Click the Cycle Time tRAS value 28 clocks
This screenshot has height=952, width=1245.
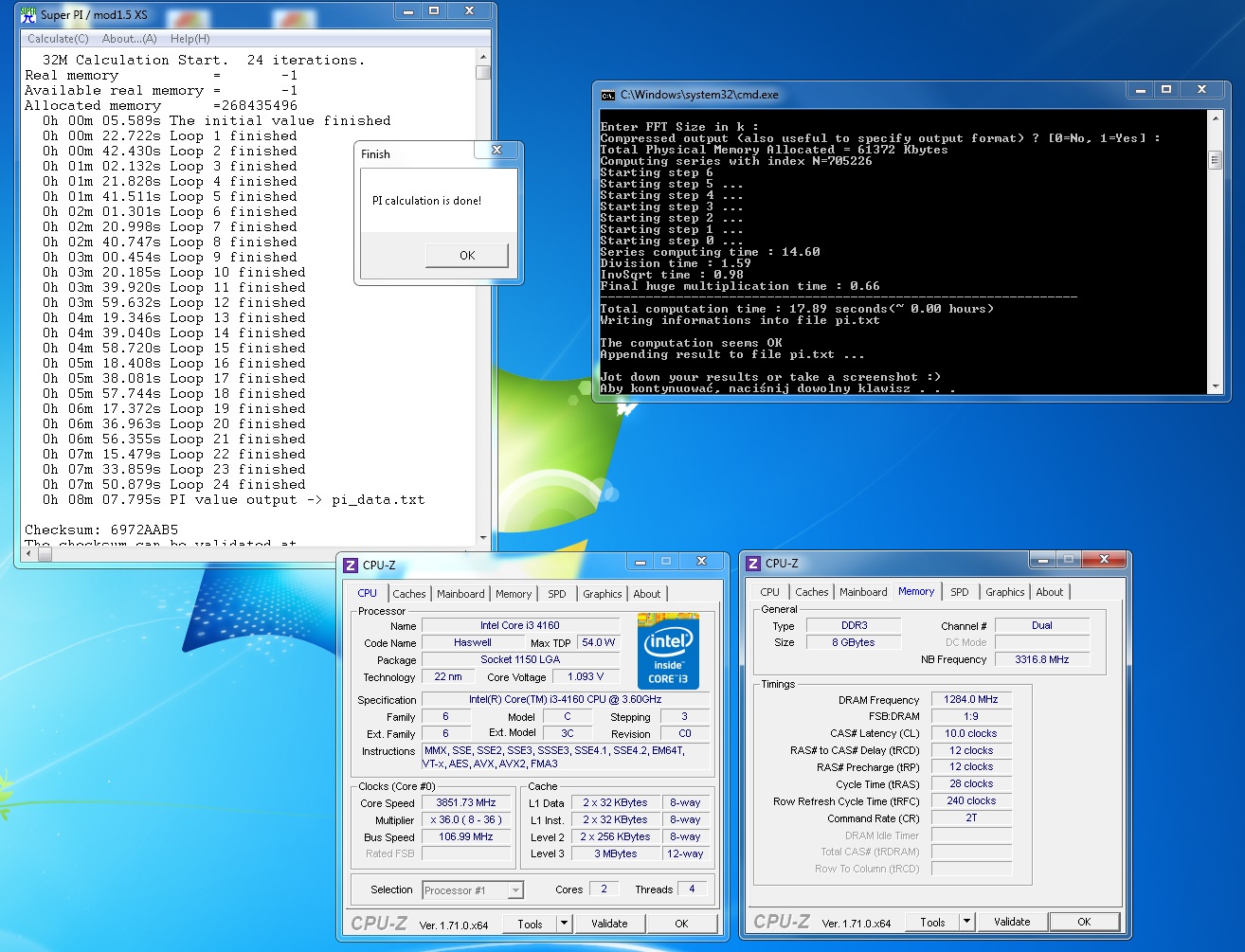pos(971,783)
